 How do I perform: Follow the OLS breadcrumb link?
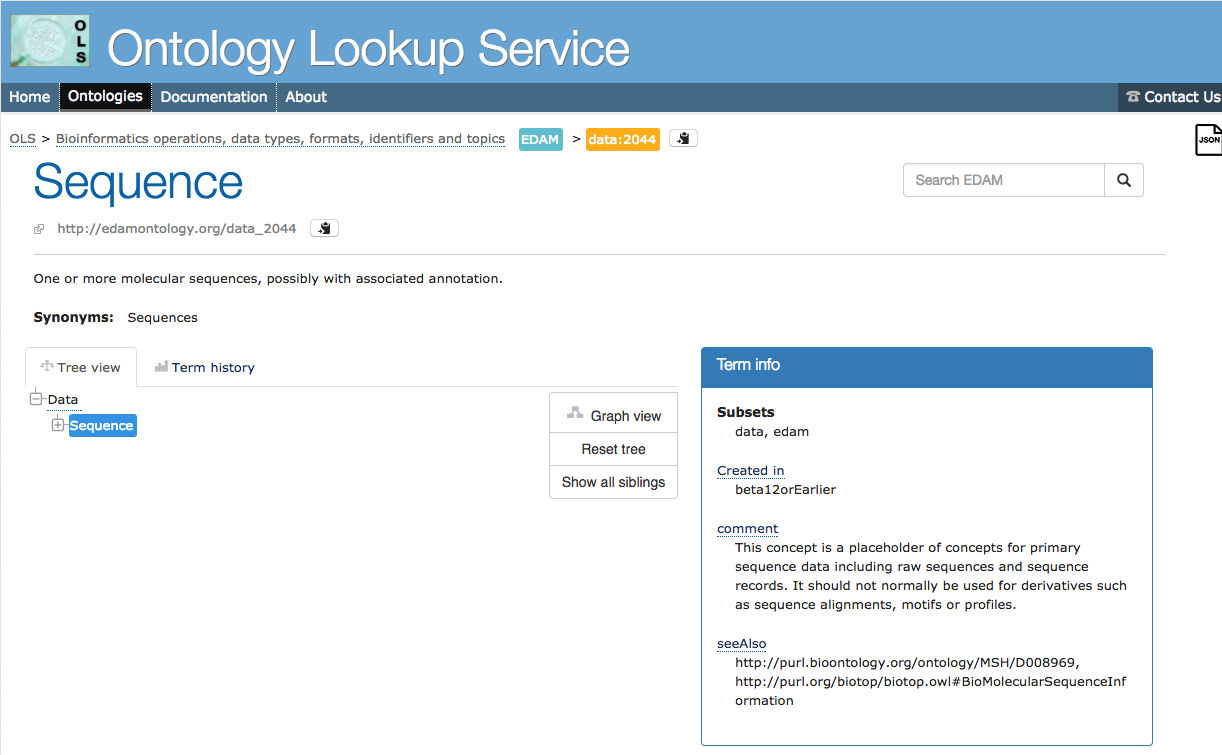point(22,139)
